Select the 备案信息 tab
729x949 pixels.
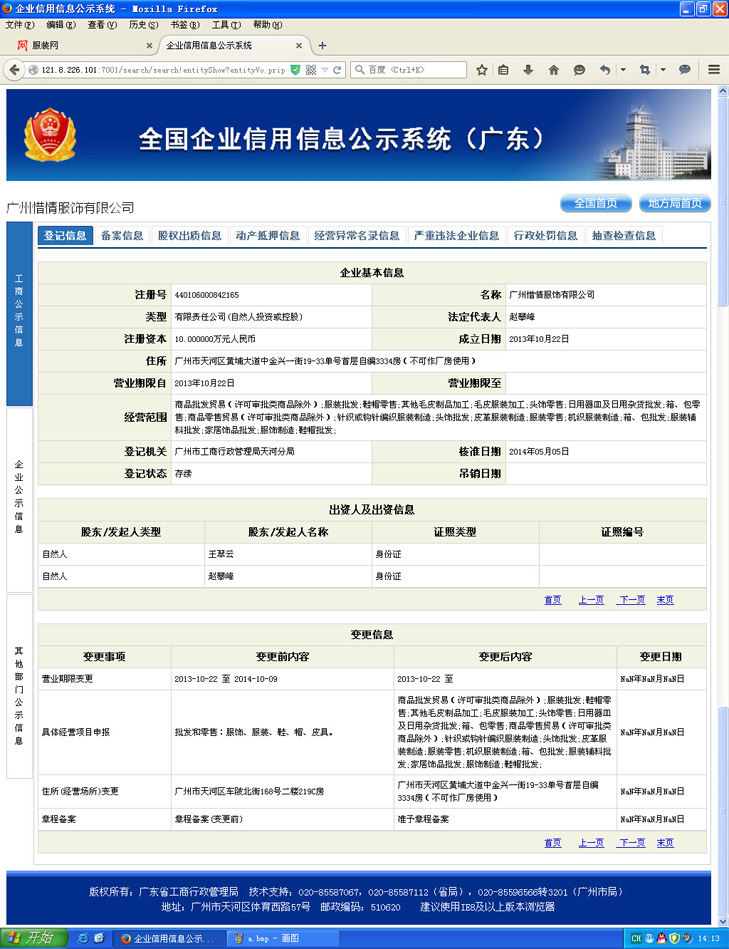point(122,235)
